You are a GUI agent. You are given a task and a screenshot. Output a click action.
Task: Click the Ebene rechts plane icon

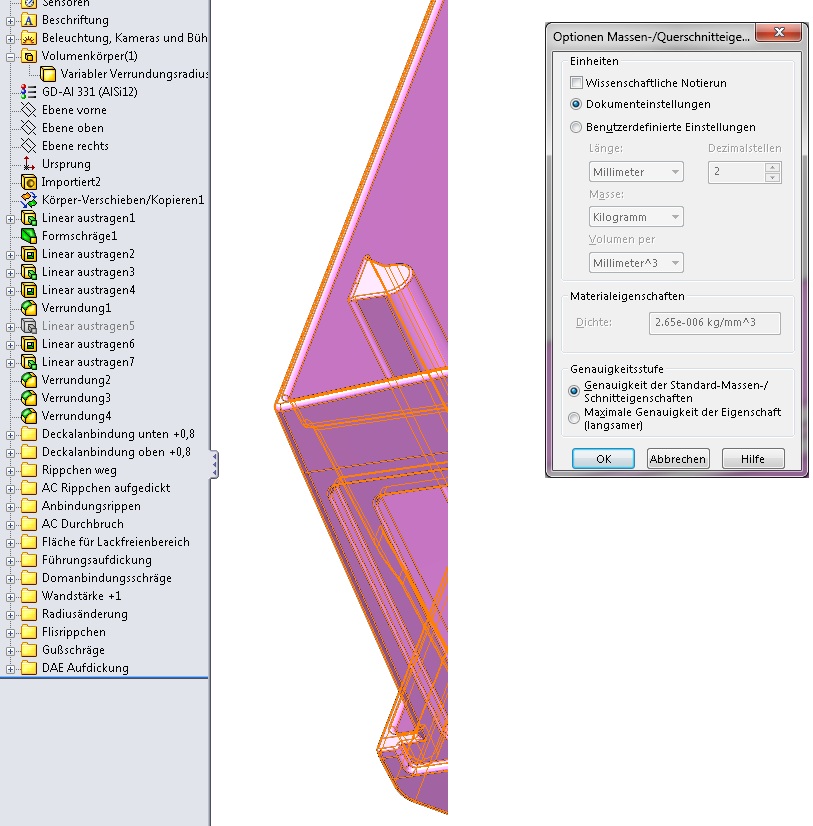[x=29, y=146]
